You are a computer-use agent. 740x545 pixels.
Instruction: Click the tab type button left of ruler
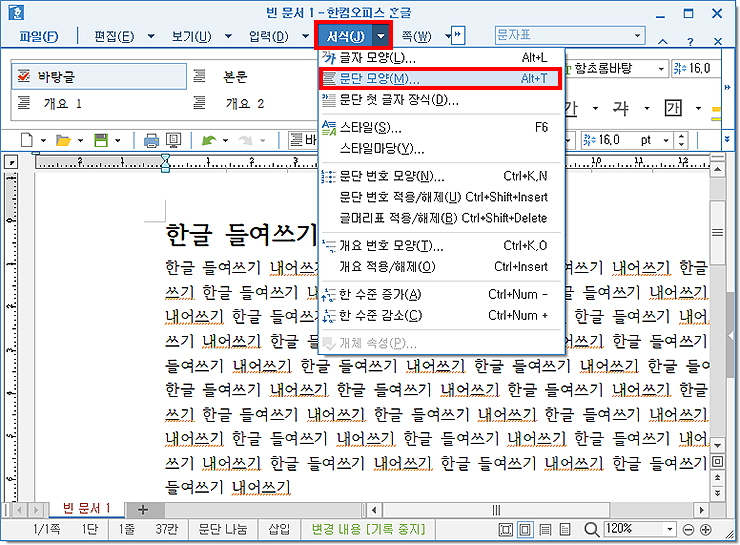pos(10,162)
